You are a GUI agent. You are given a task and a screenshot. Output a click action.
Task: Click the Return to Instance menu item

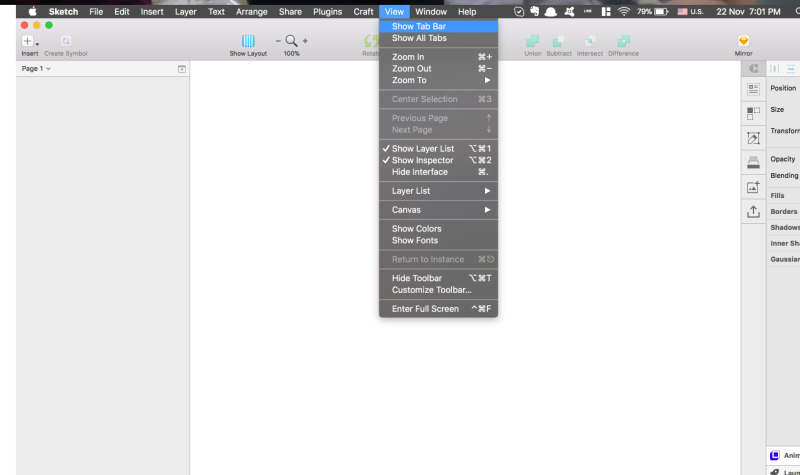[438, 259]
